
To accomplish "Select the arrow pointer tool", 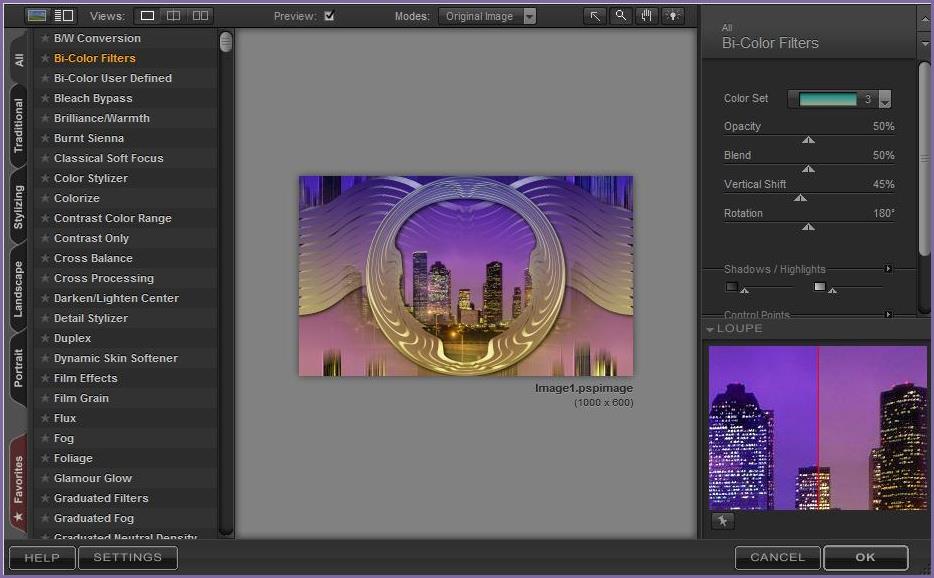I will click(595, 16).
